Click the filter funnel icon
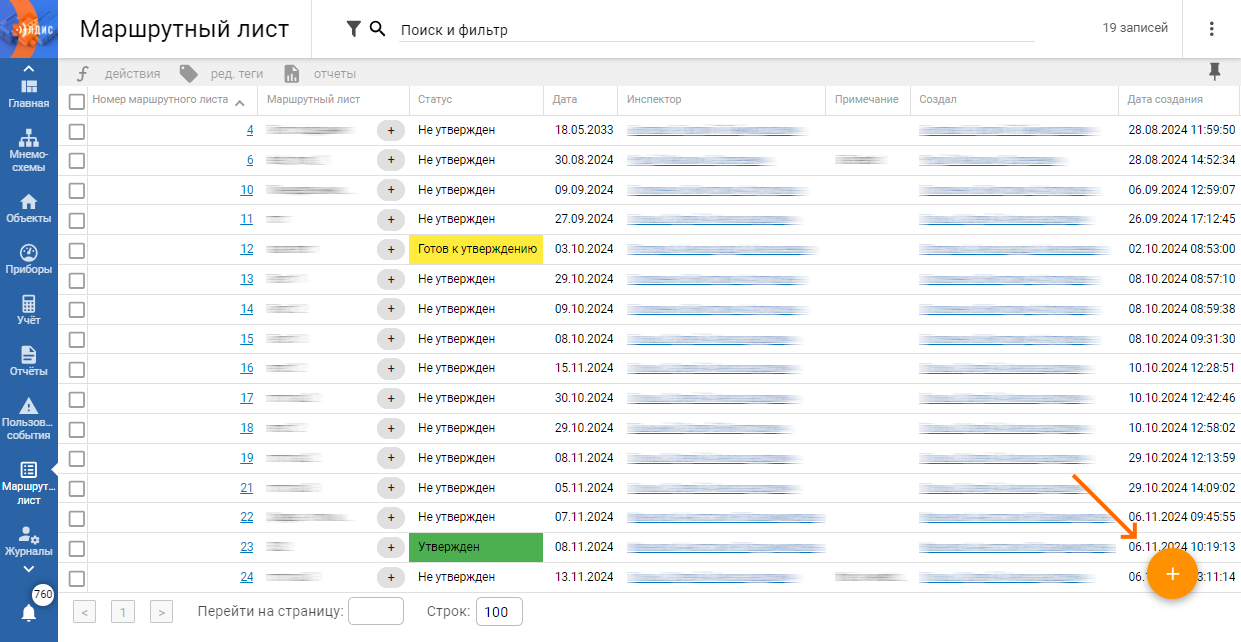 (x=353, y=29)
